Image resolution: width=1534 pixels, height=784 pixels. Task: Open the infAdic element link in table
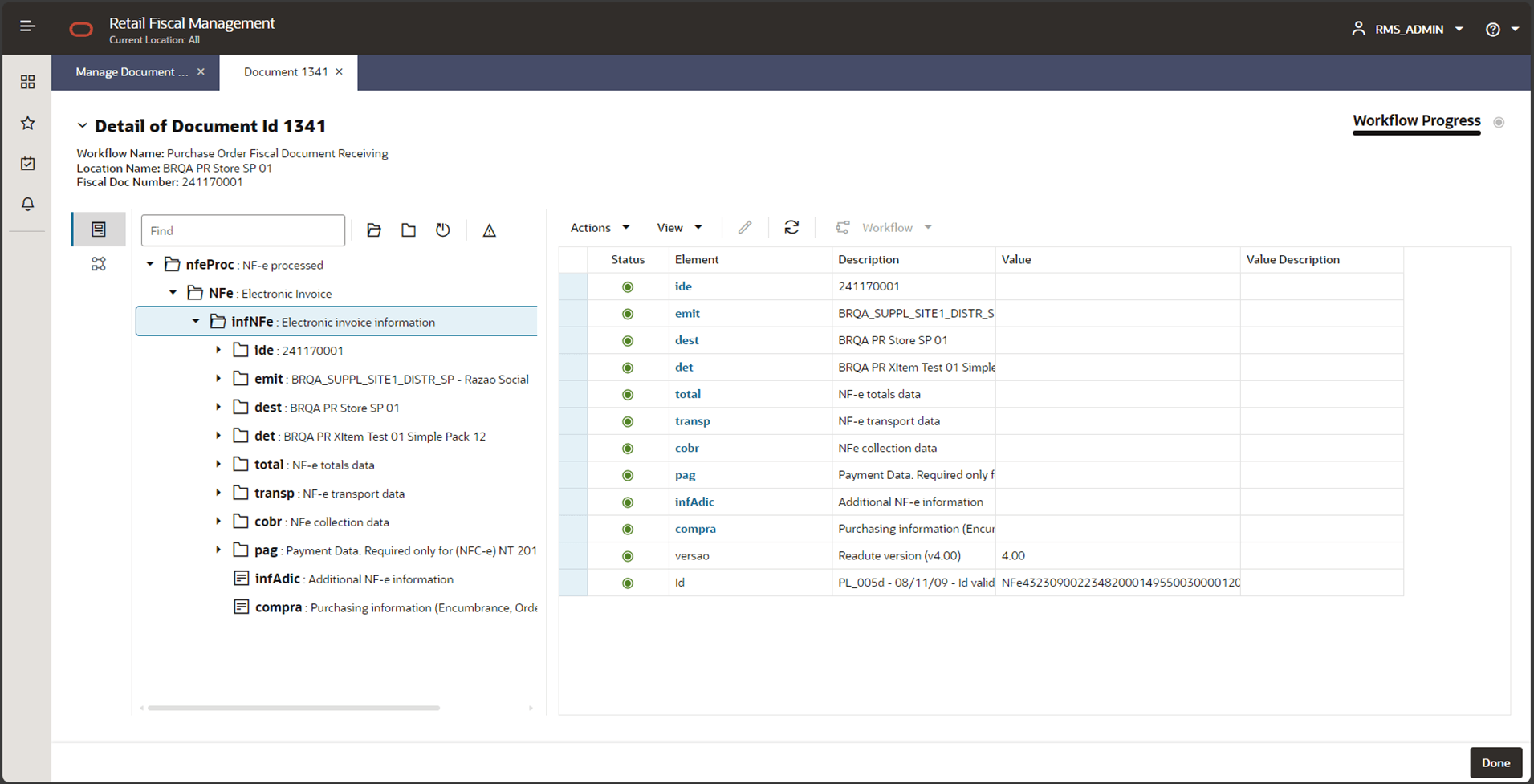tap(694, 502)
